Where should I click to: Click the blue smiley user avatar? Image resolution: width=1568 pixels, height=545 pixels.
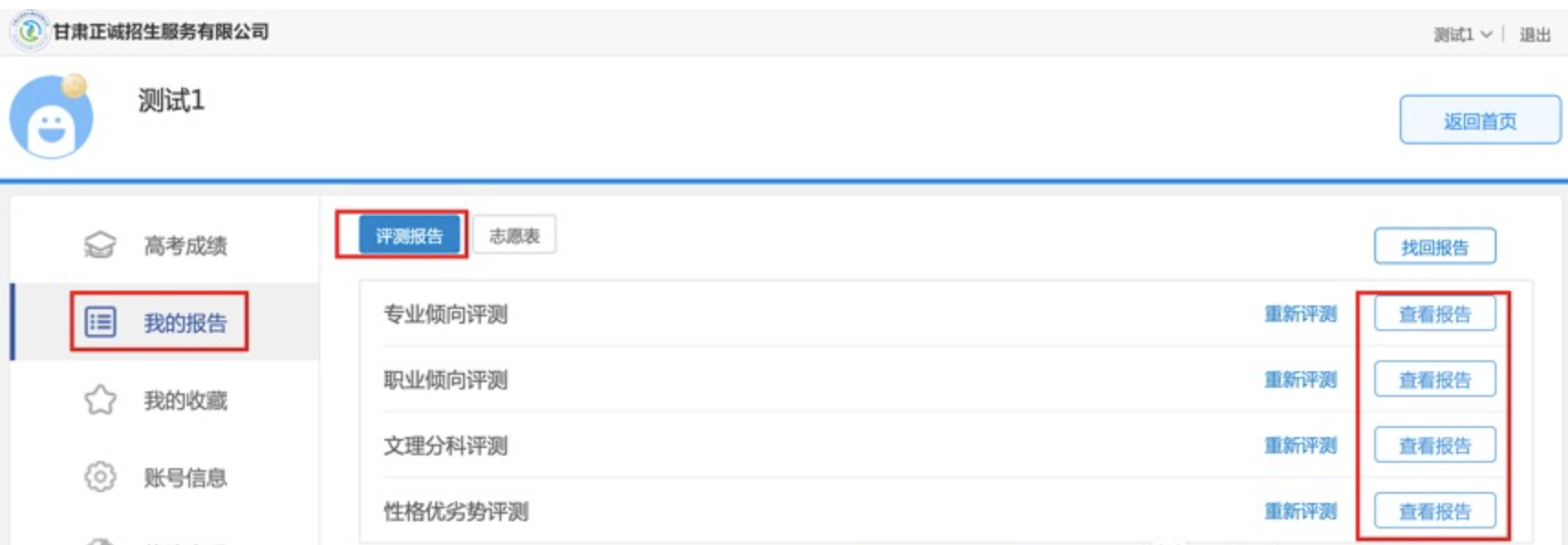(51, 119)
